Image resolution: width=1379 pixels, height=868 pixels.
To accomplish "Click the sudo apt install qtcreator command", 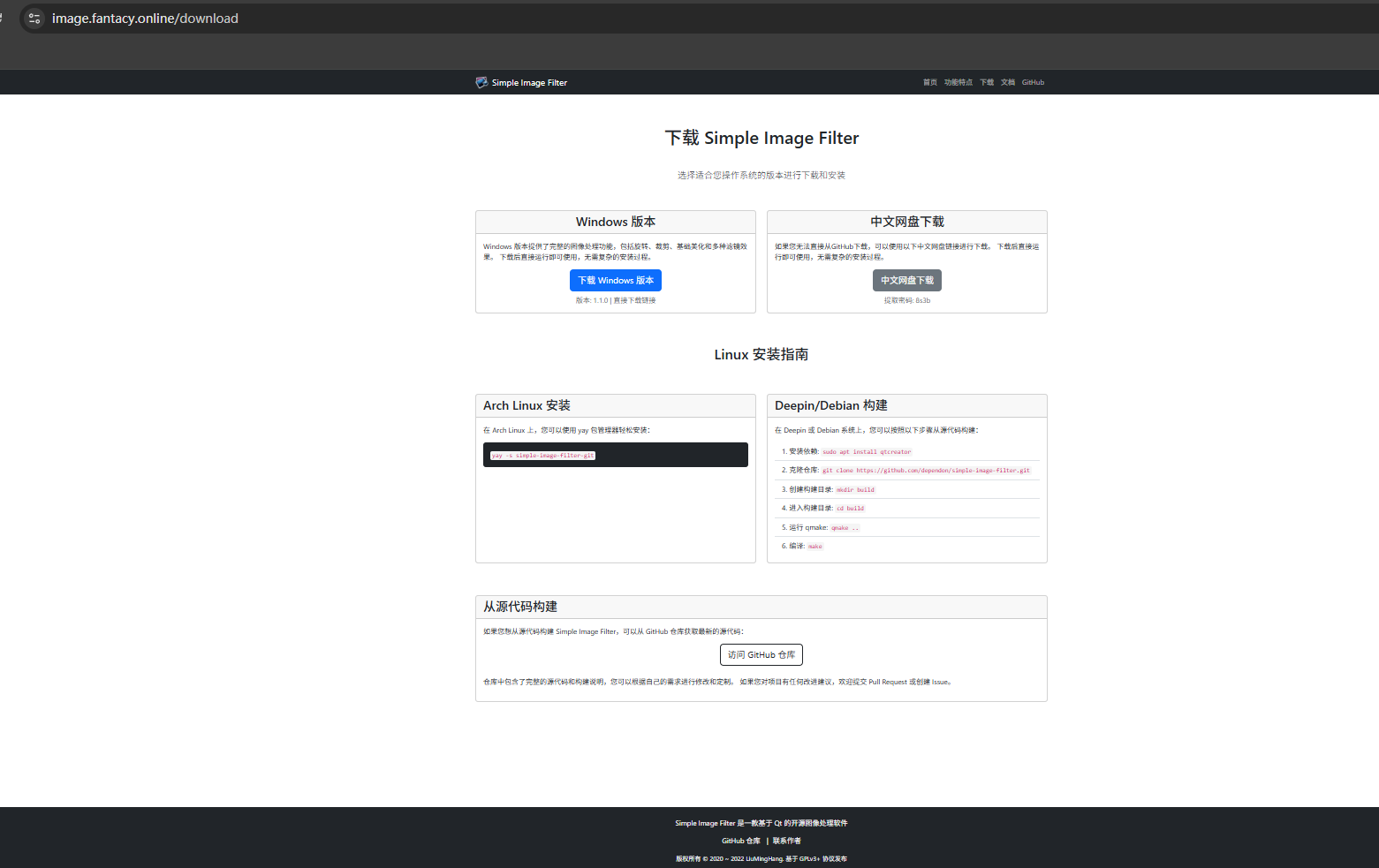I will (x=867, y=451).
